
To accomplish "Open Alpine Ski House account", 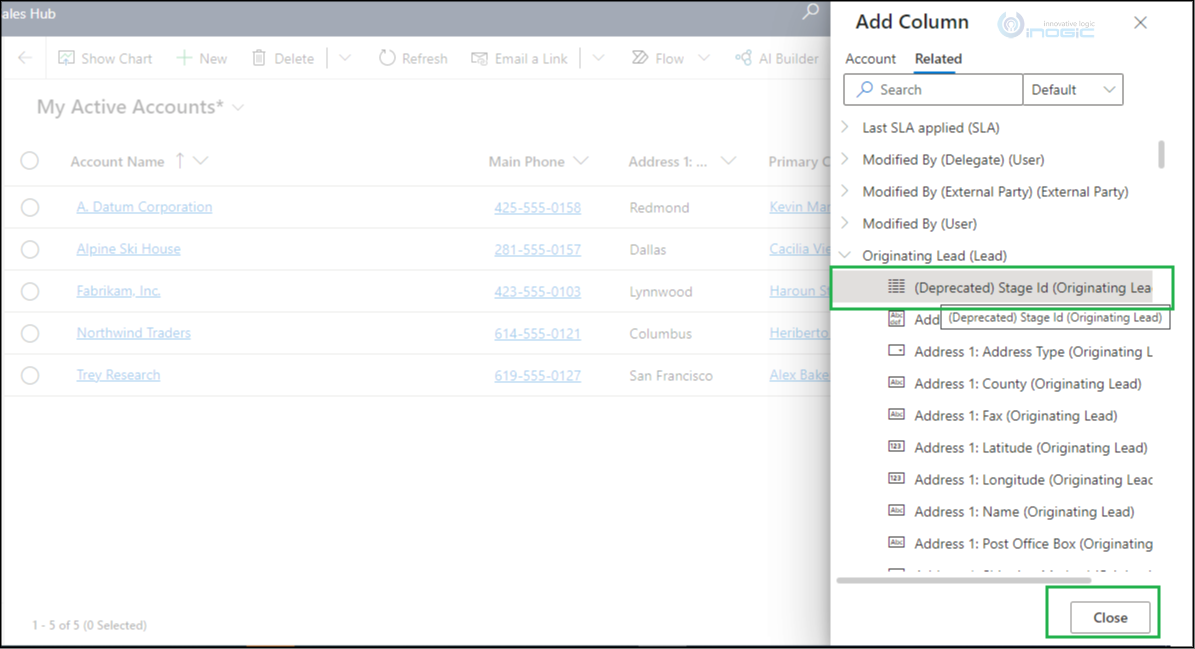I will (128, 249).
